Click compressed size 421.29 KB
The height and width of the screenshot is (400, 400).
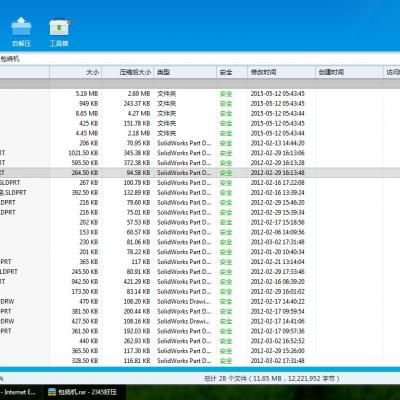pos(137,282)
